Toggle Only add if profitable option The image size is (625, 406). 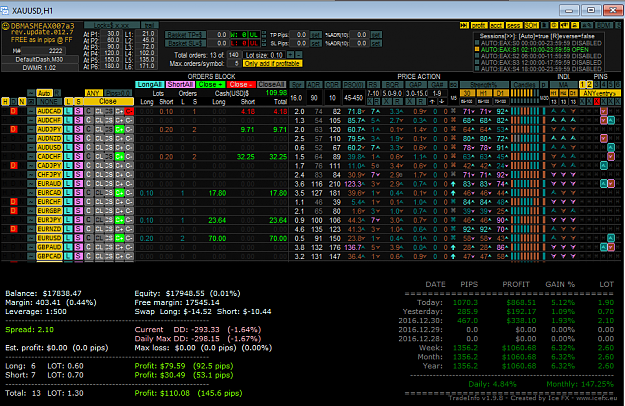click(273, 64)
